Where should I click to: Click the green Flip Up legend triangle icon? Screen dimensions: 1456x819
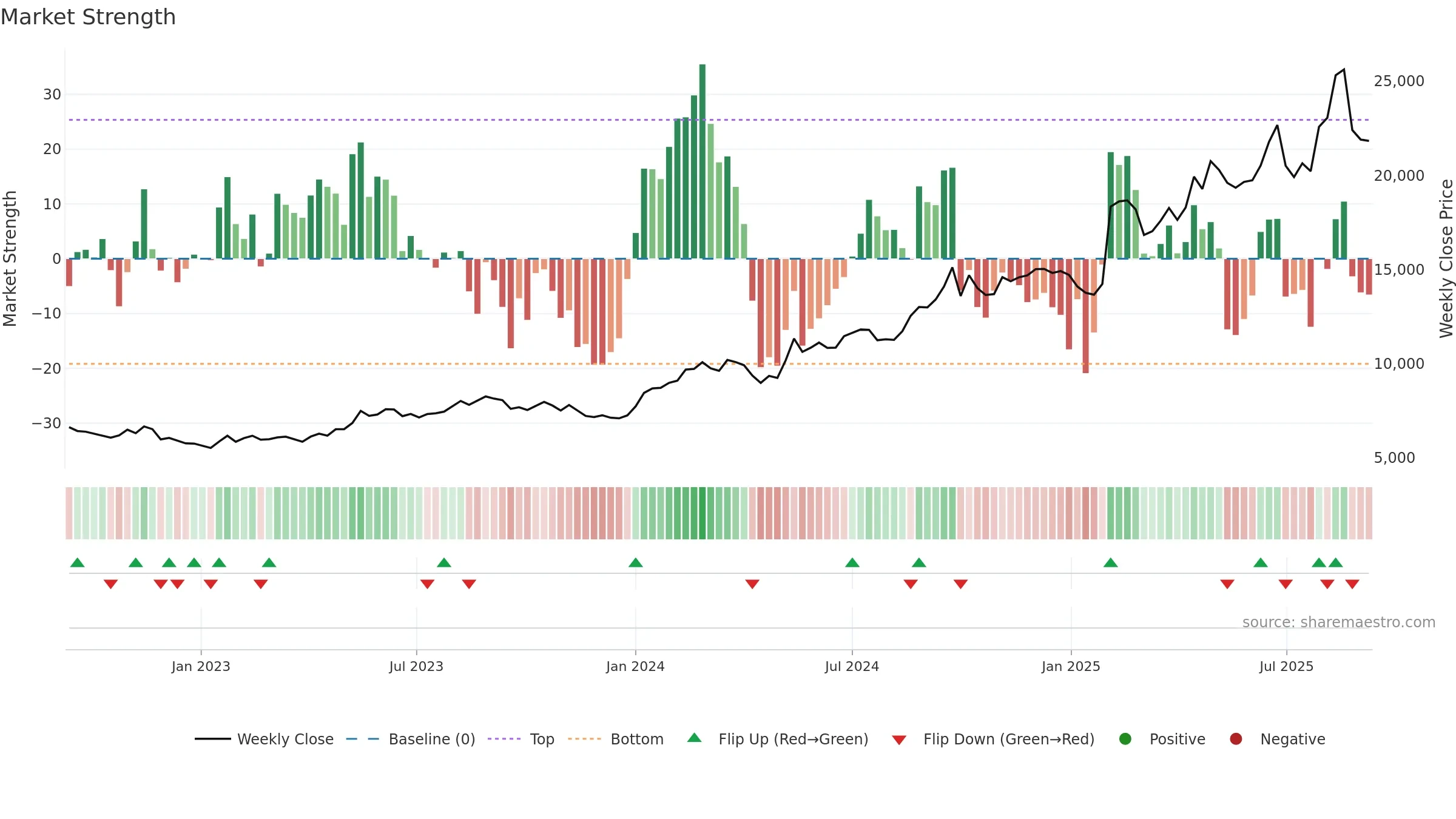tap(695, 738)
